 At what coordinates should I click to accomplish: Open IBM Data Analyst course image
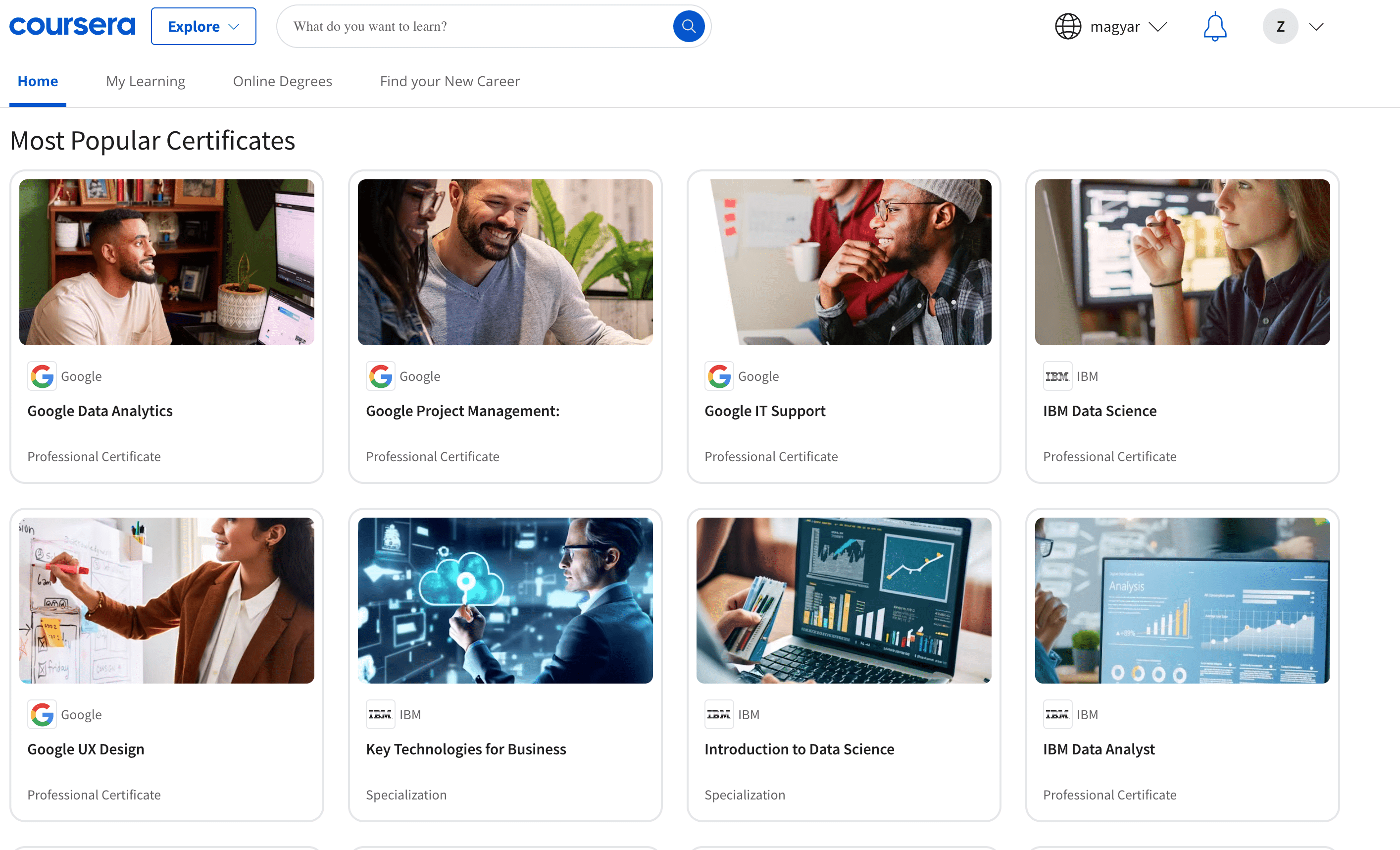pos(1182,600)
